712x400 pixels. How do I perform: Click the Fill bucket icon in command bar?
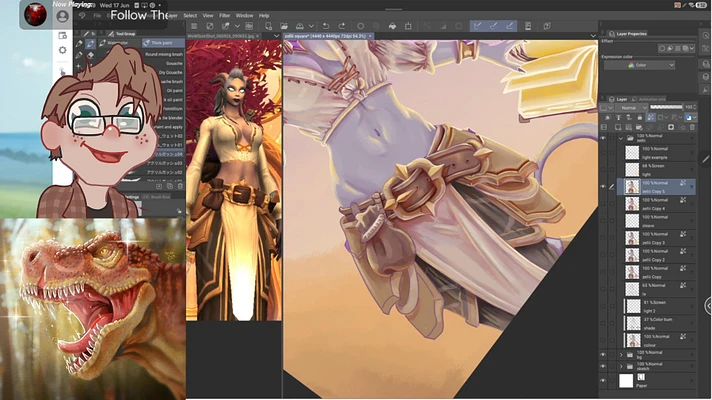click(392, 26)
